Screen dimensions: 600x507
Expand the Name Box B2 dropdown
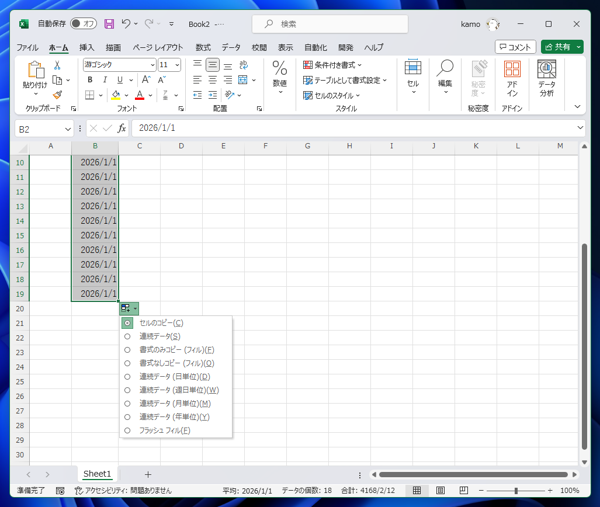pos(68,129)
